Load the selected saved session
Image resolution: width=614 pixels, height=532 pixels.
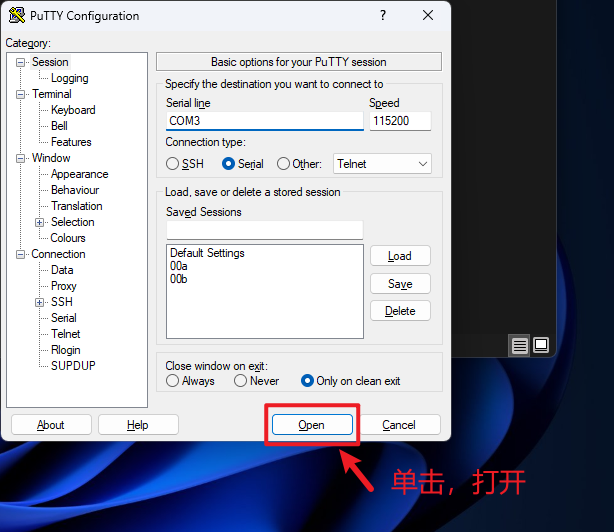click(400, 256)
